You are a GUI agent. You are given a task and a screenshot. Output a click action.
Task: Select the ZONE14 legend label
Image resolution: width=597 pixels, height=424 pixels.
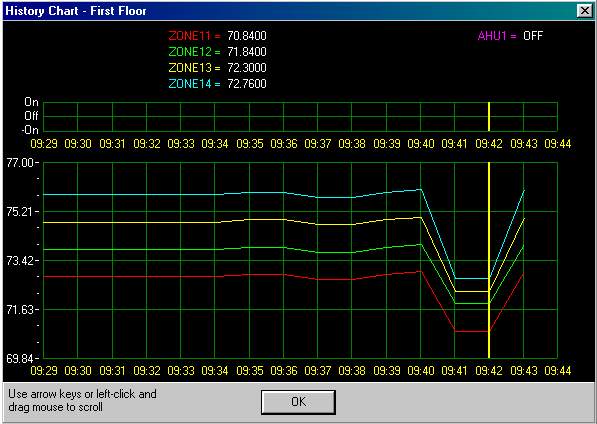point(195,84)
